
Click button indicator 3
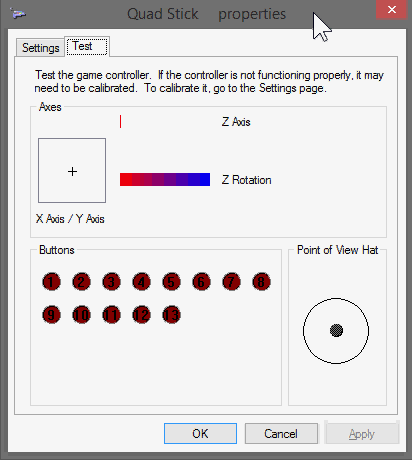pyautogui.click(x=111, y=282)
